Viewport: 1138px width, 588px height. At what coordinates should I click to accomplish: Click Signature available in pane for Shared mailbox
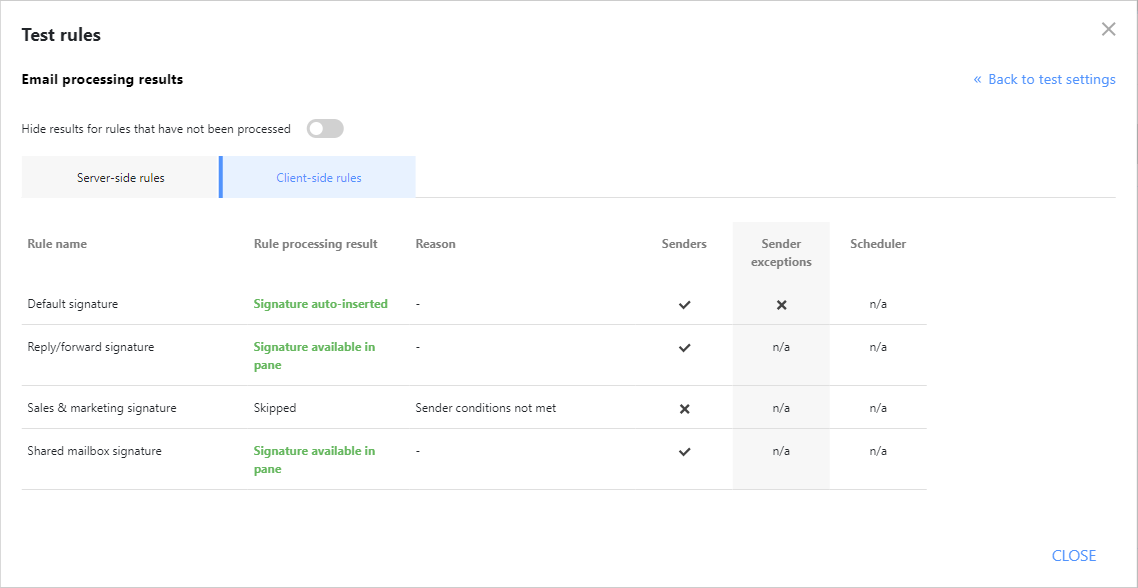314,459
